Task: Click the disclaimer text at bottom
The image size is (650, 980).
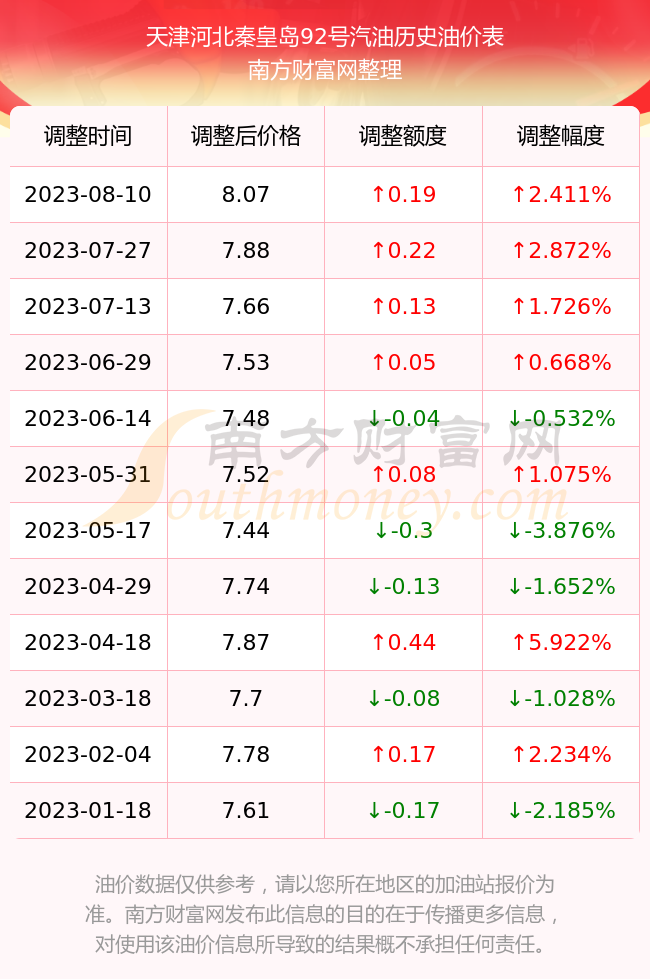Action: [x=324, y=914]
